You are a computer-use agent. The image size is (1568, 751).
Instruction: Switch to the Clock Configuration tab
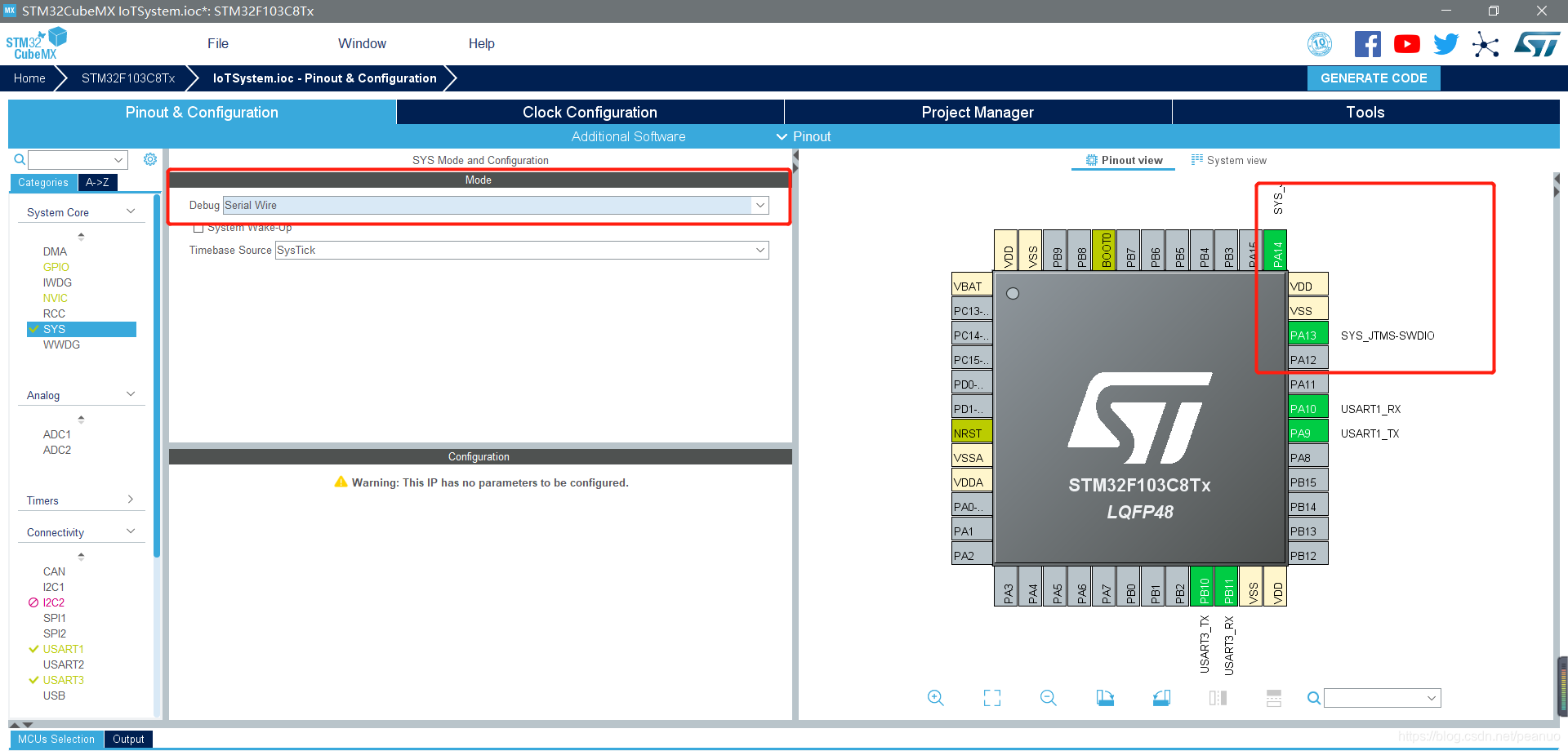click(x=590, y=112)
